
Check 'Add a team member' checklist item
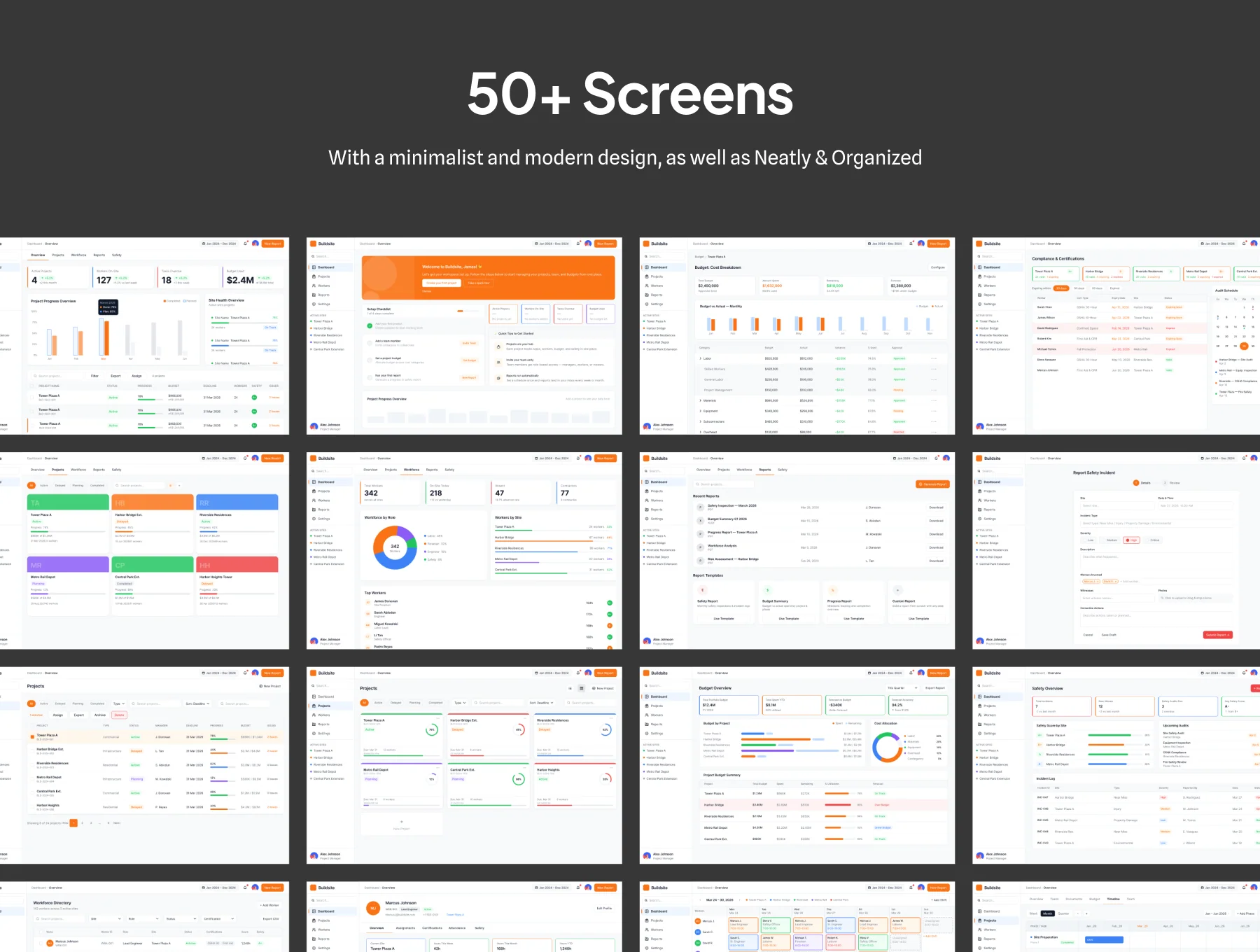coord(370,342)
